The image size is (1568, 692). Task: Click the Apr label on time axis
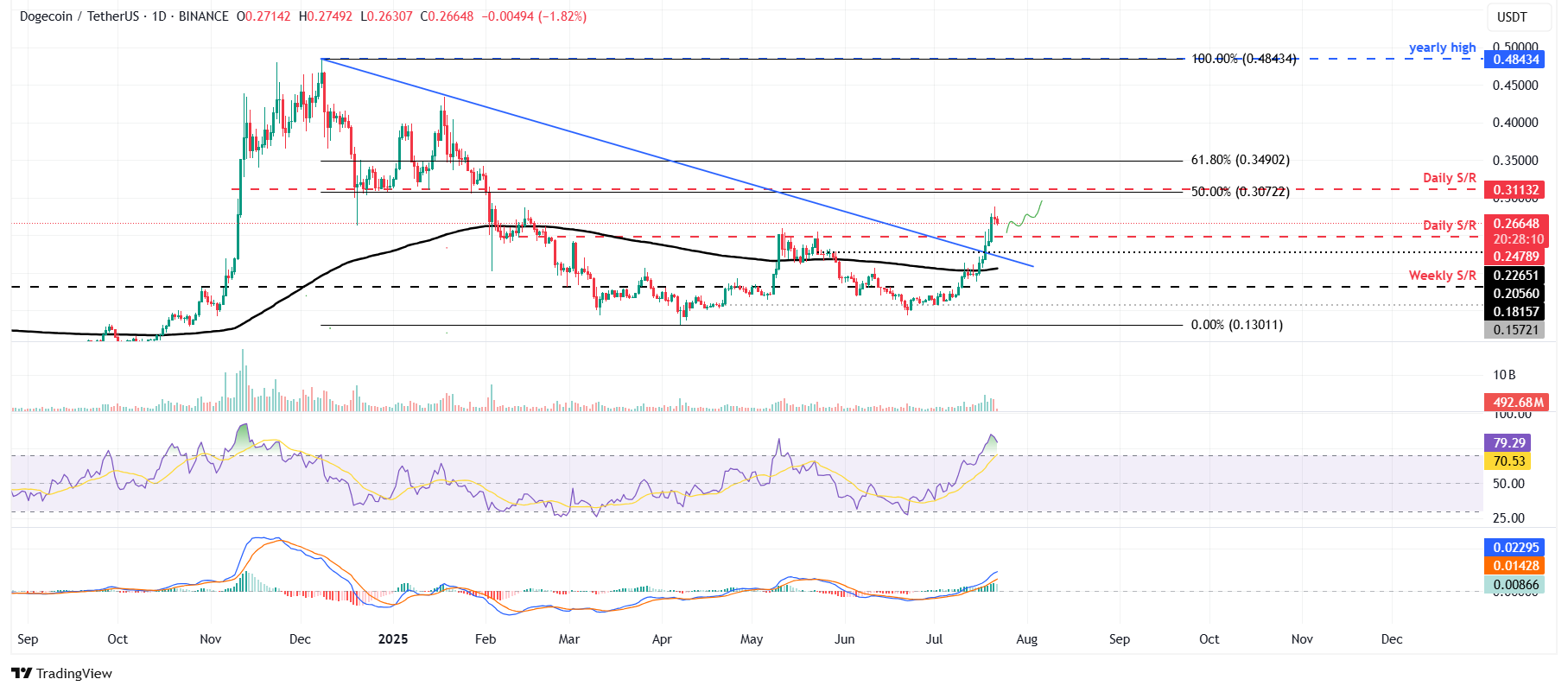click(662, 639)
